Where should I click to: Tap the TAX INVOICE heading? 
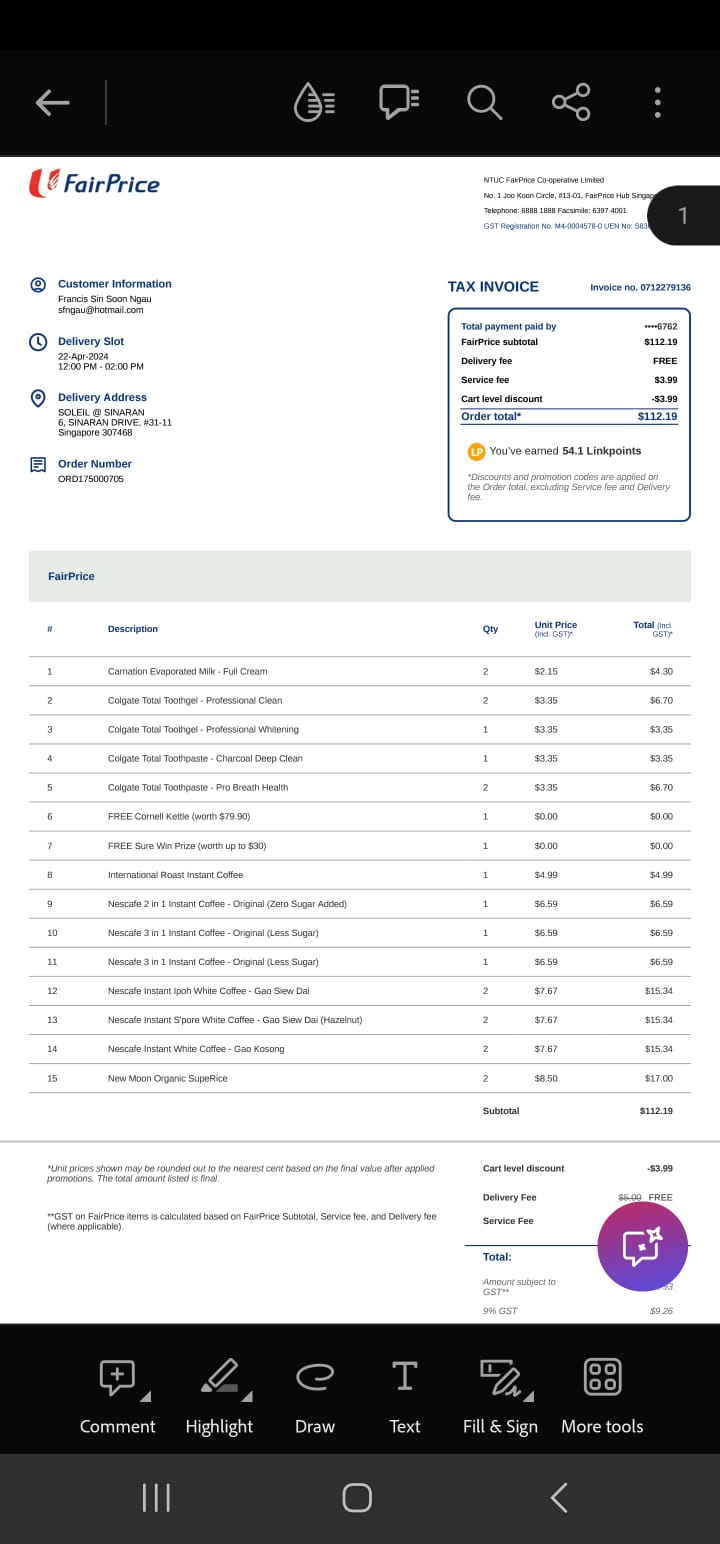click(x=493, y=286)
